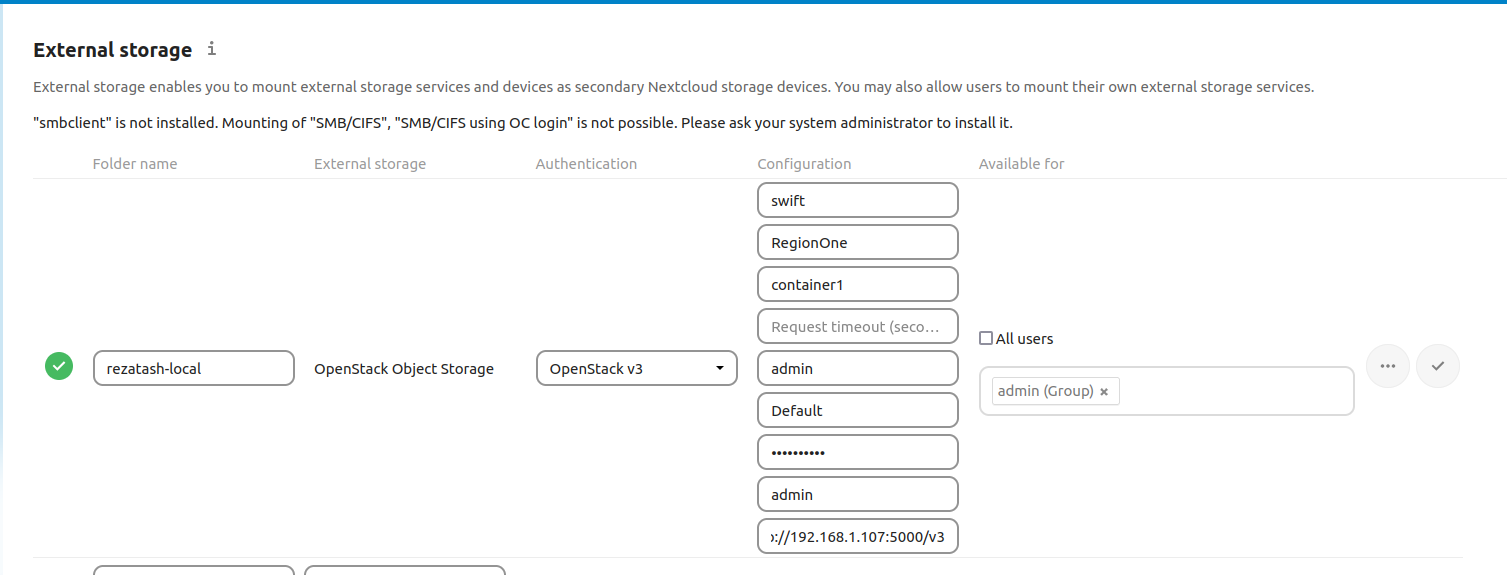Image resolution: width=1507 pixels, height=575 pixels.
Task: Click the green connection status checkmark
Action: point(59,367)
